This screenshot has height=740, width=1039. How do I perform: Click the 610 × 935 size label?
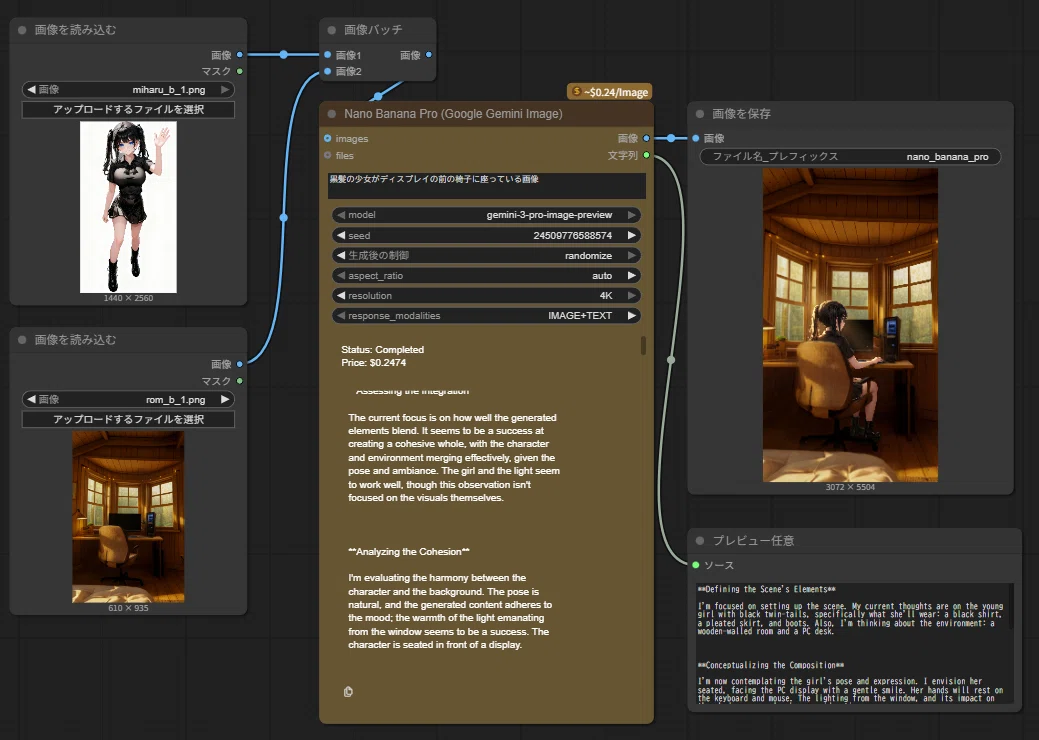129,608
